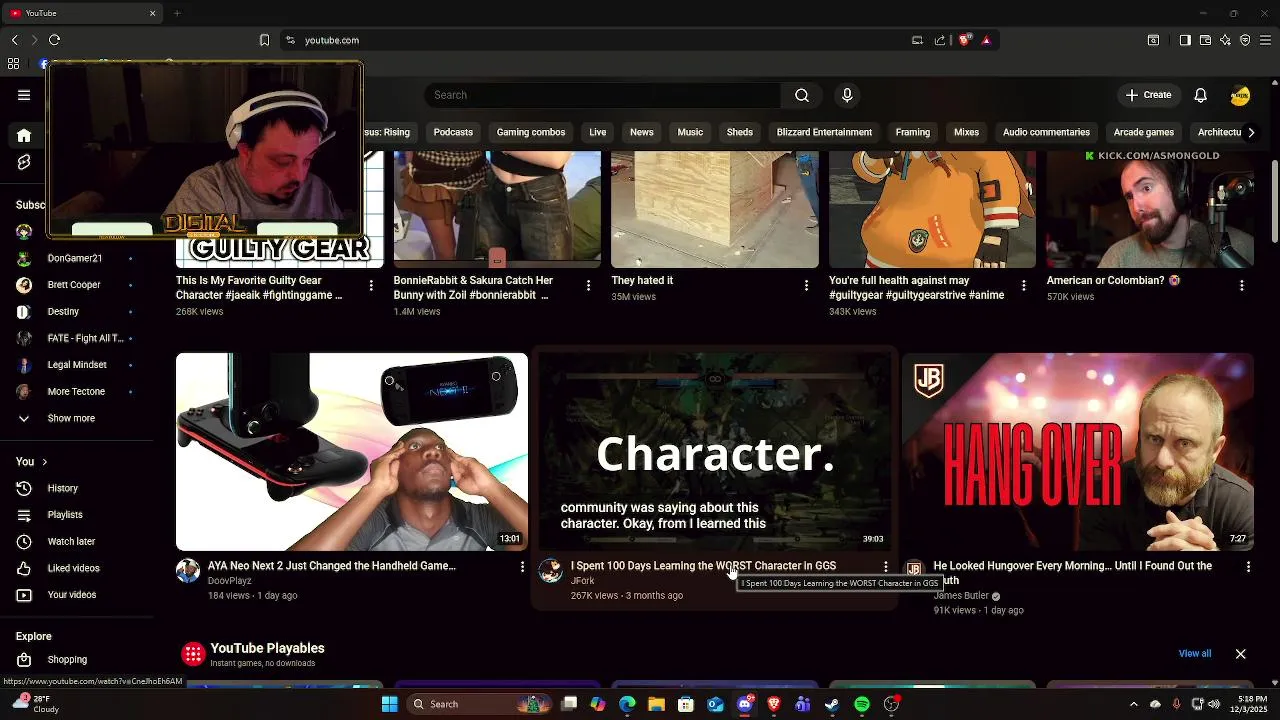Select the Podcasts category chip
This screenshot has width=1280, height=720.
[x=453, y=132]
